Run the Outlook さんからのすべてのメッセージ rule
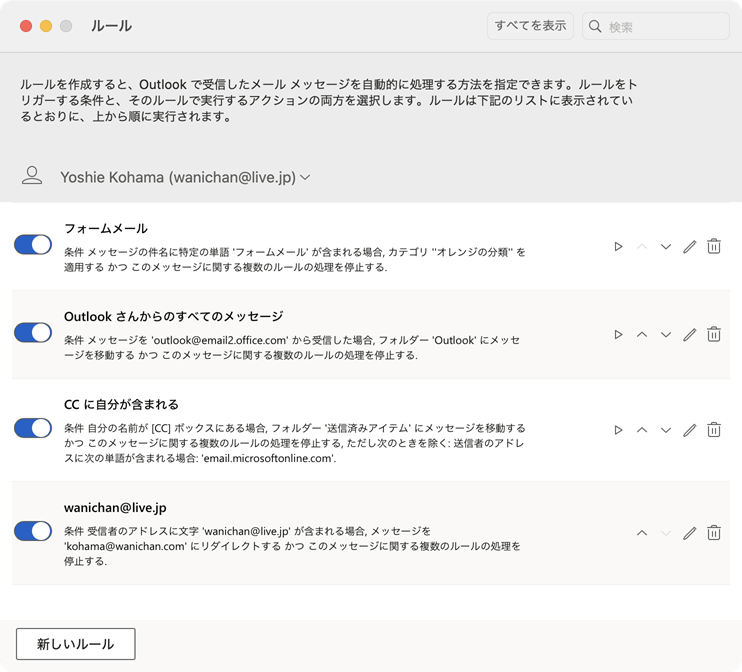Image resolution: width=742 pixels, height=672 pixels. point(618,334)
